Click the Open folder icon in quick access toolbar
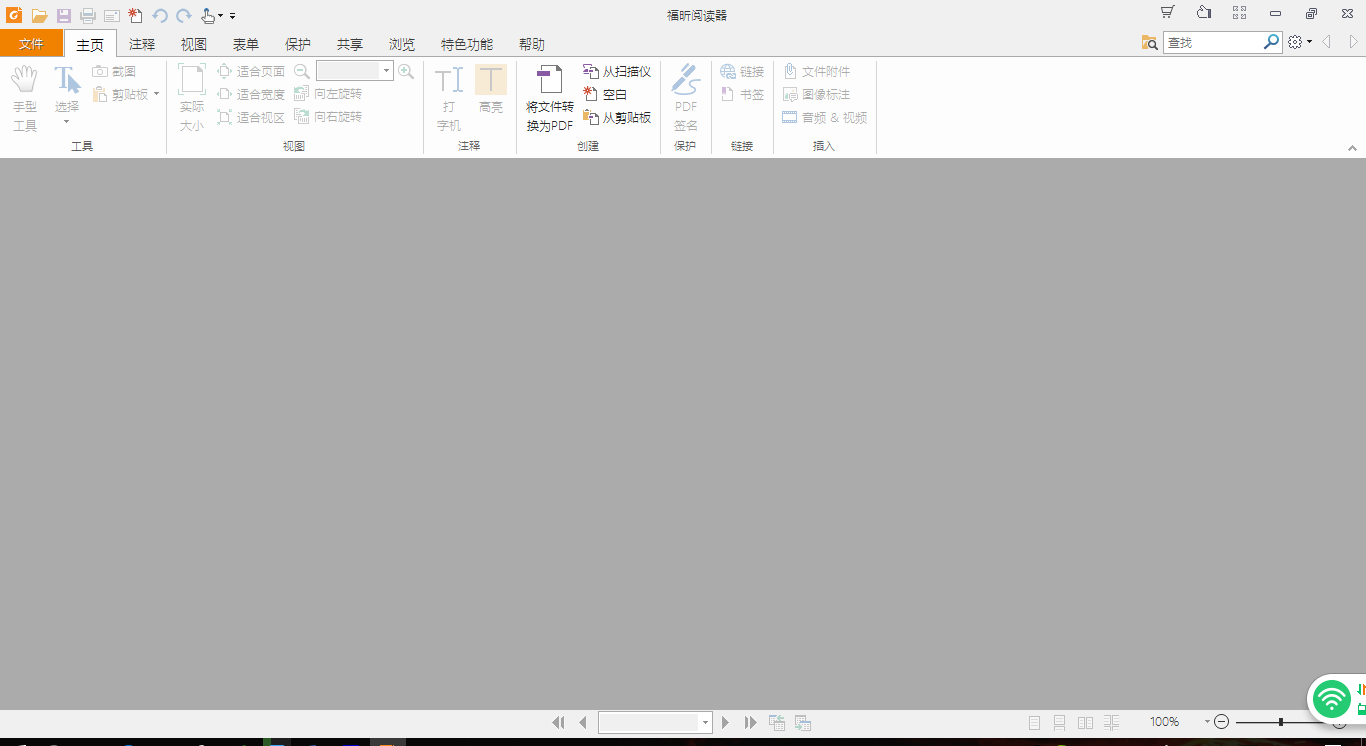 pyautogui.click(x=39, y=15)
